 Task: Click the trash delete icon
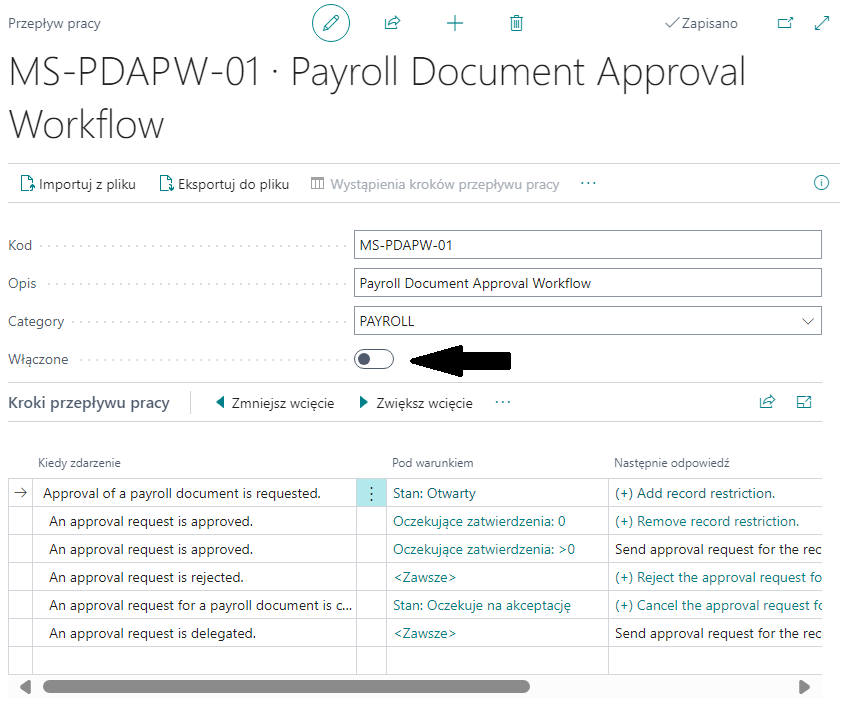pyautogui.click(x=516, y=23)
